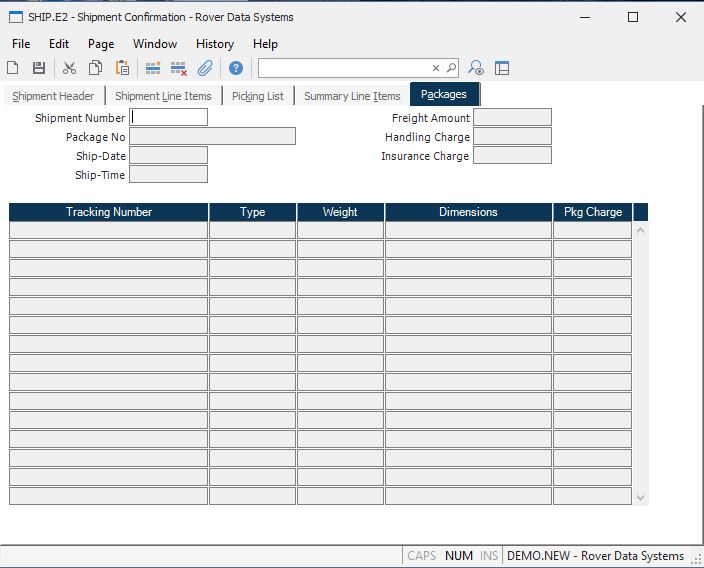Image resolution: width=704 pixels, height=568 pixels.
Task: Click the Insert row icon
Action: [x=153, y=68]
